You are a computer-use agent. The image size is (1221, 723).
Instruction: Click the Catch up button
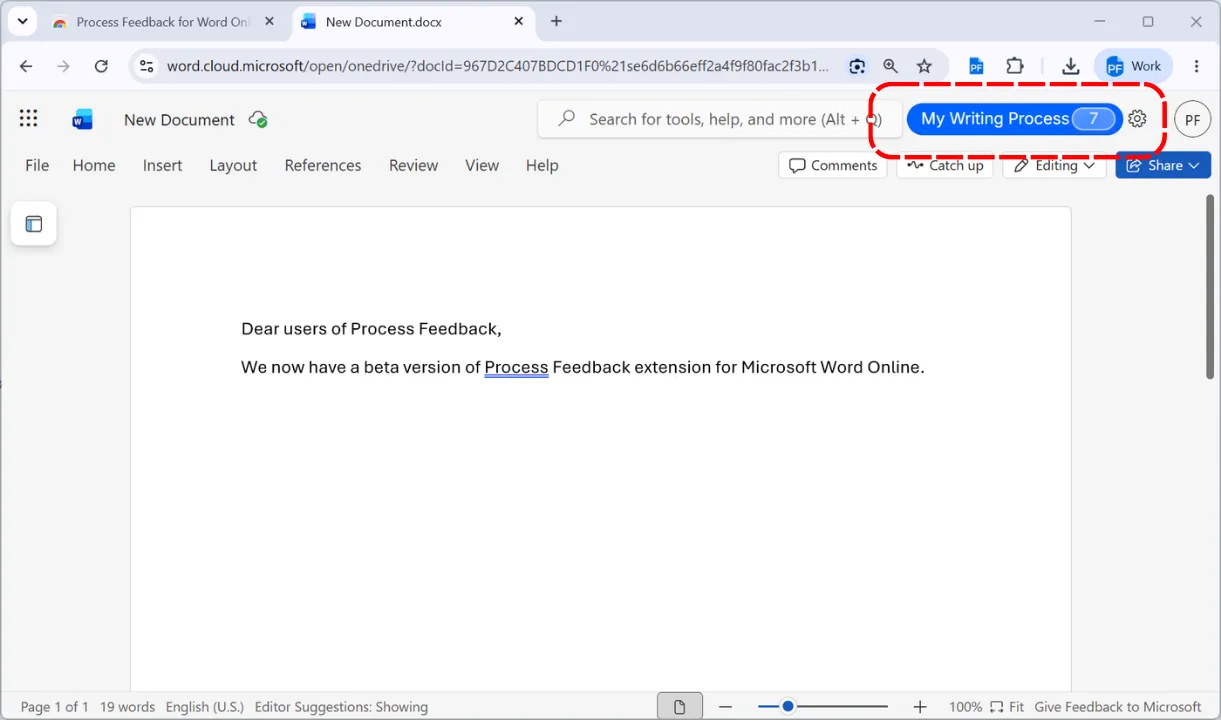point(945,165)
